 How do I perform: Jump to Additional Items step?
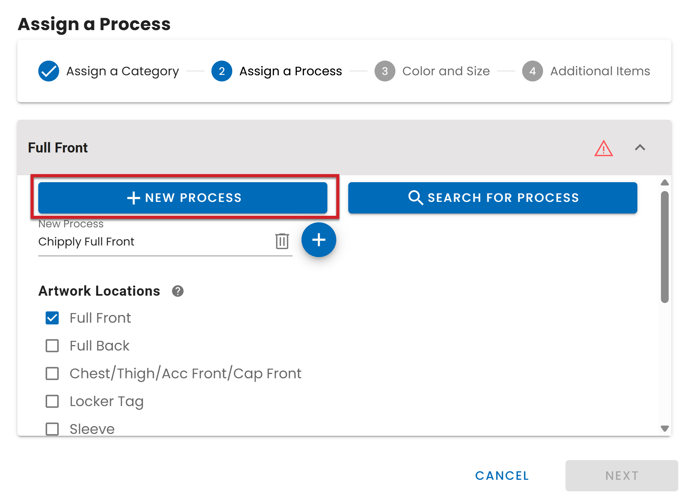(x=599, y=71)
